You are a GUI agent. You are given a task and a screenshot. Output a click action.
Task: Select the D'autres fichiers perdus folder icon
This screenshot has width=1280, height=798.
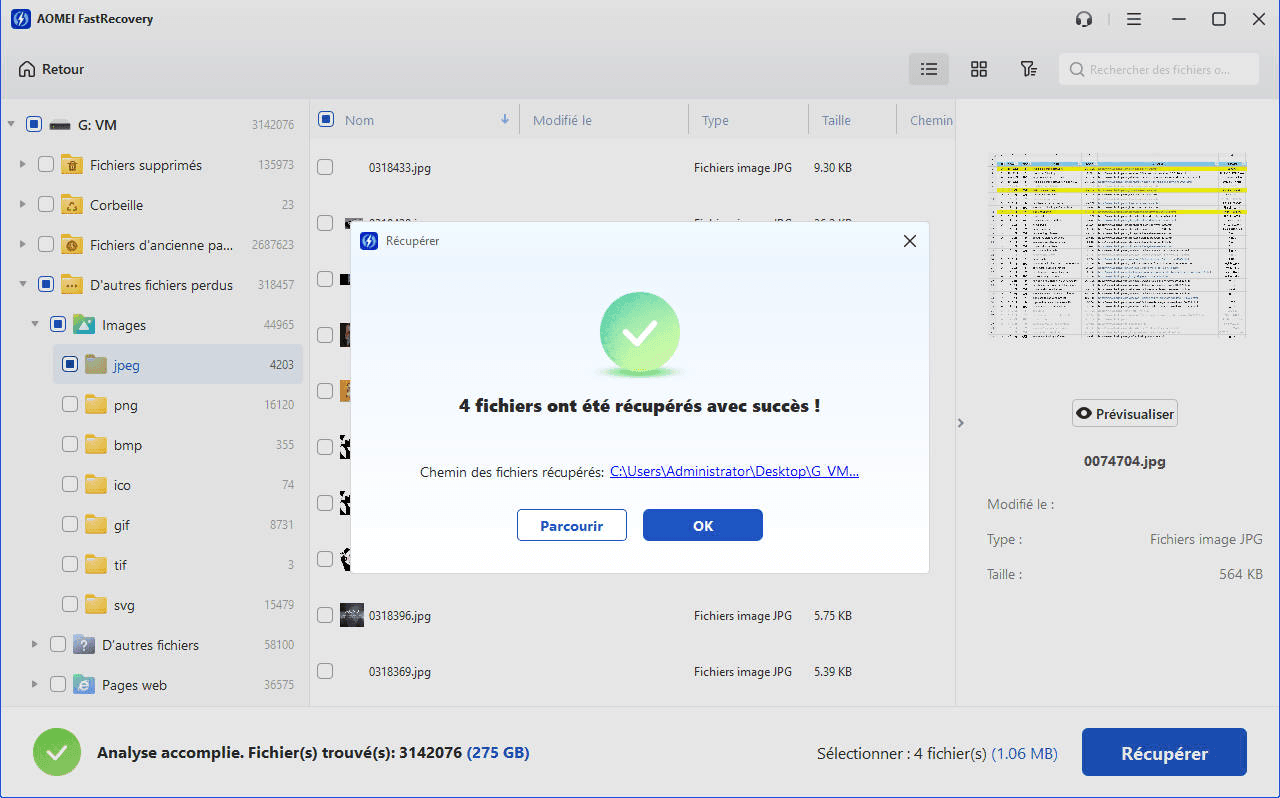pyautogui.click(x=71, y=285)
